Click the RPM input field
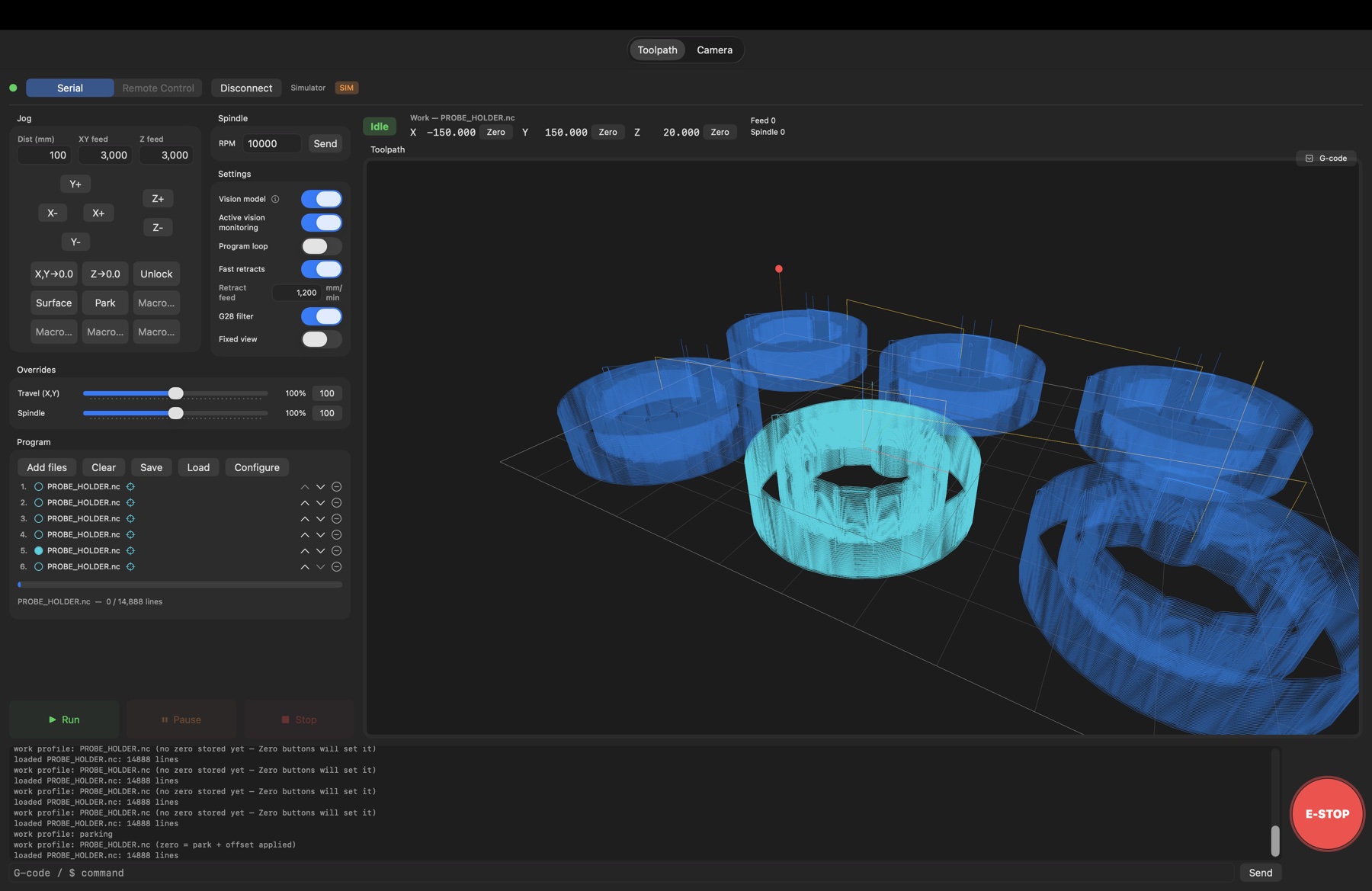The image size is (1372, 891). 272,143
